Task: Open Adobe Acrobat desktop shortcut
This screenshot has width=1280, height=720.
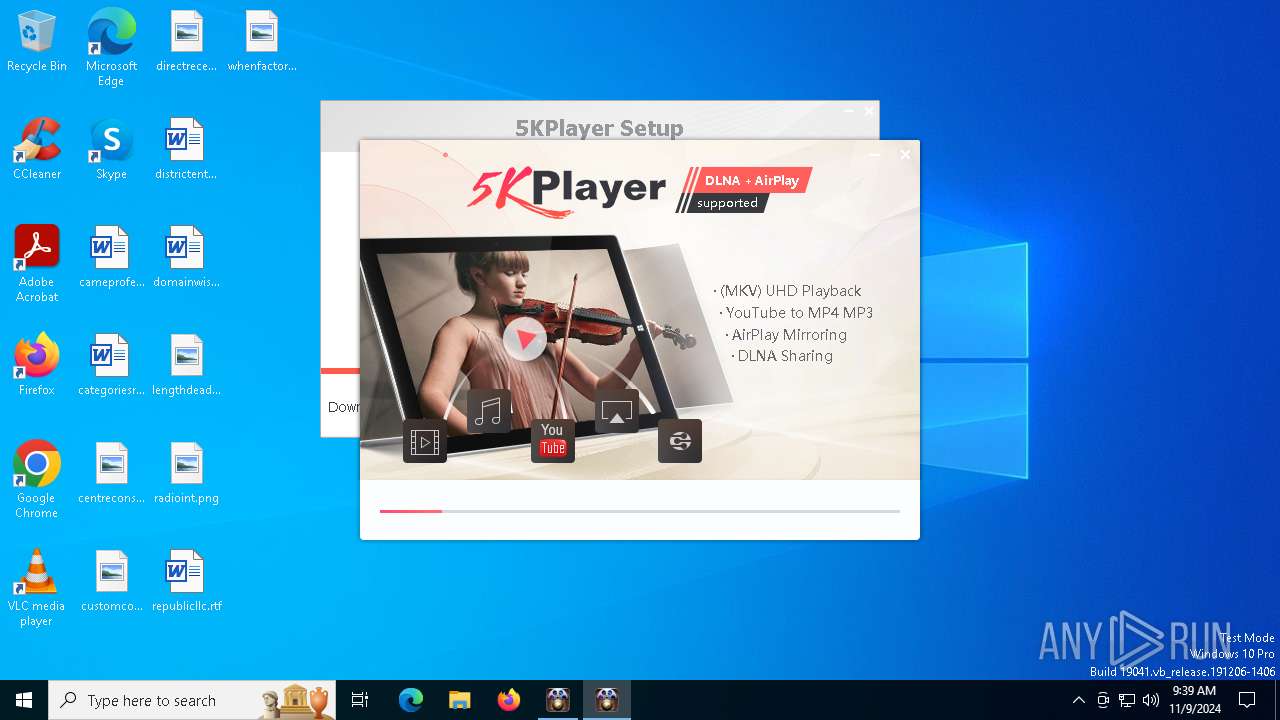Action: (37, 263)
